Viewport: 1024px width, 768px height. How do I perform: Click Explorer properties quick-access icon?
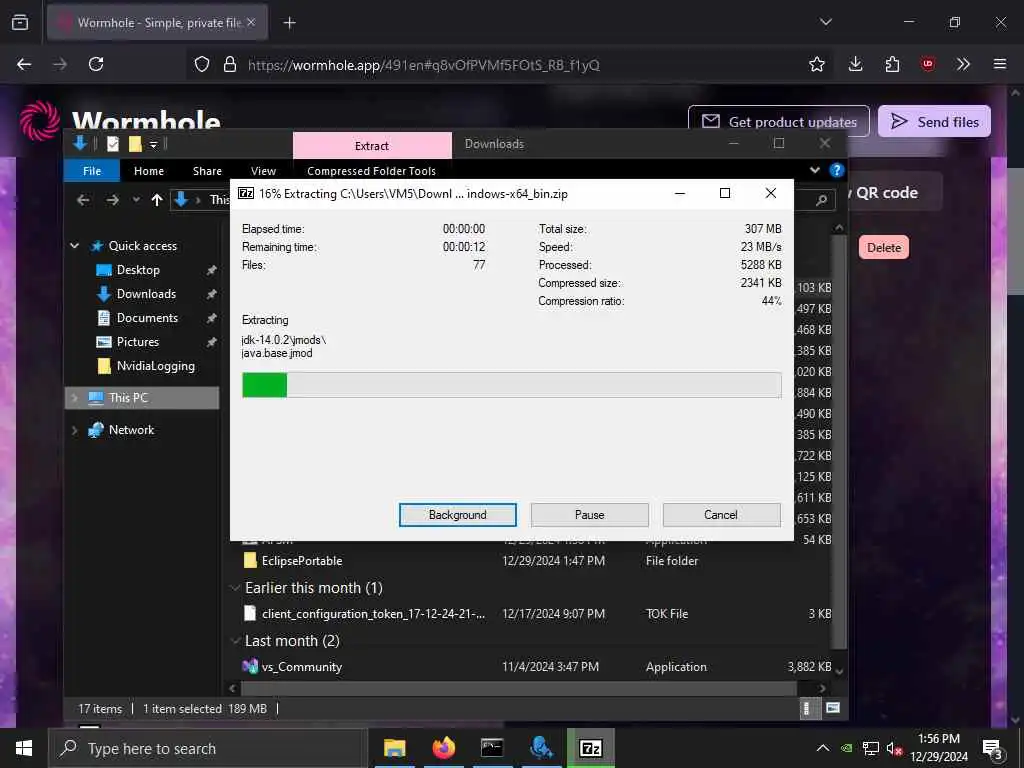(x=113, y=144)
